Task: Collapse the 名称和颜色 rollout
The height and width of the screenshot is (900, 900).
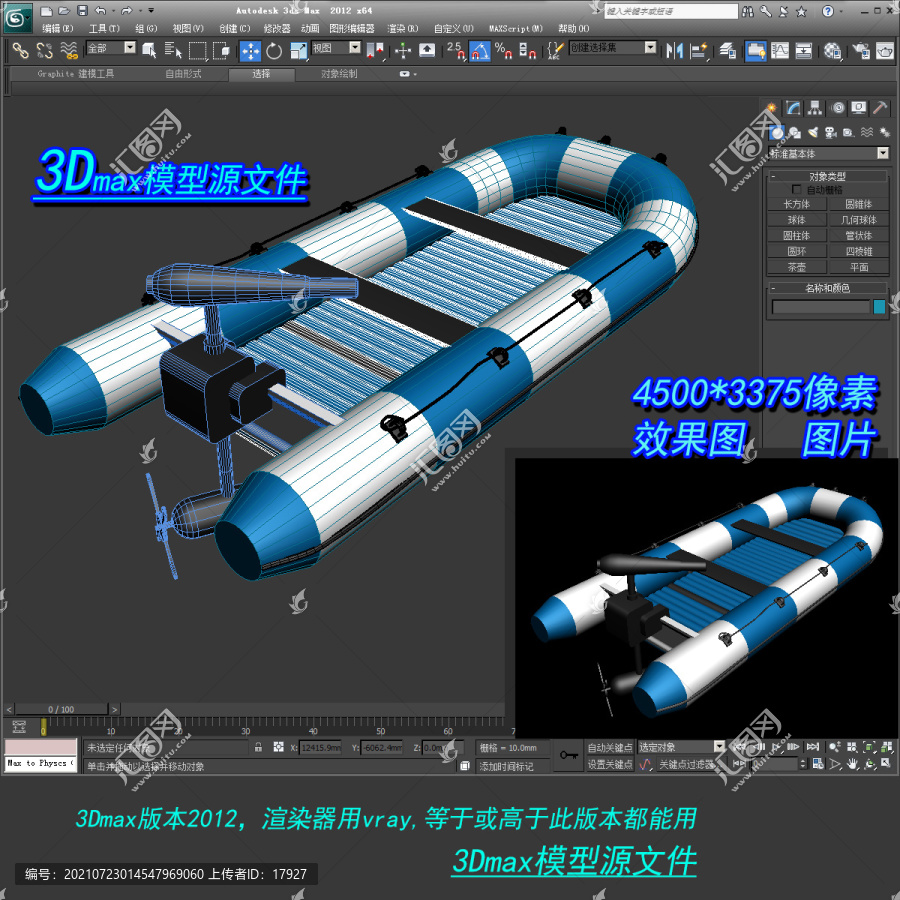Action: click(x=827, y=288)
